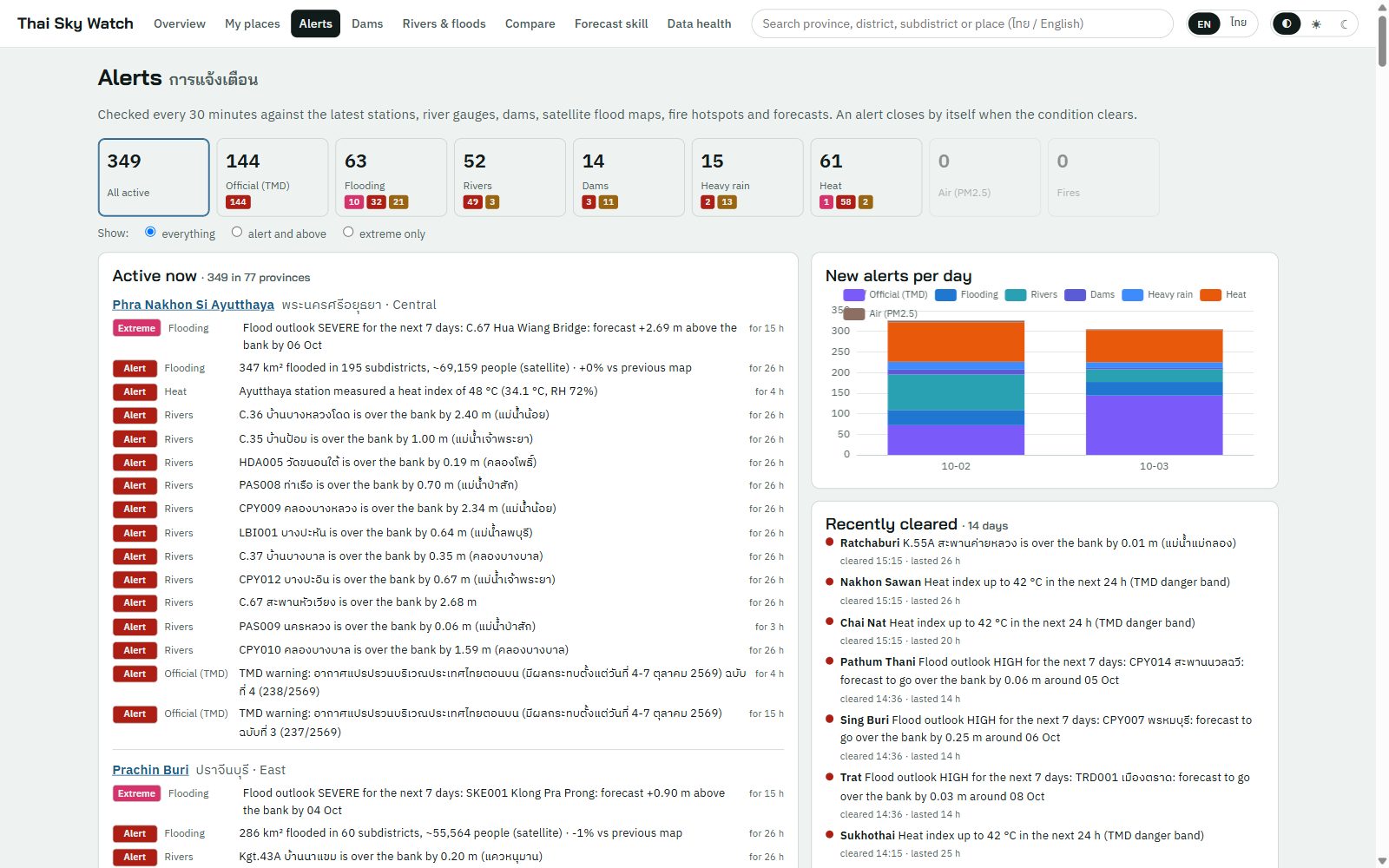
Task: Filter by 15 Heavy rain card
Action: point(747,177)
